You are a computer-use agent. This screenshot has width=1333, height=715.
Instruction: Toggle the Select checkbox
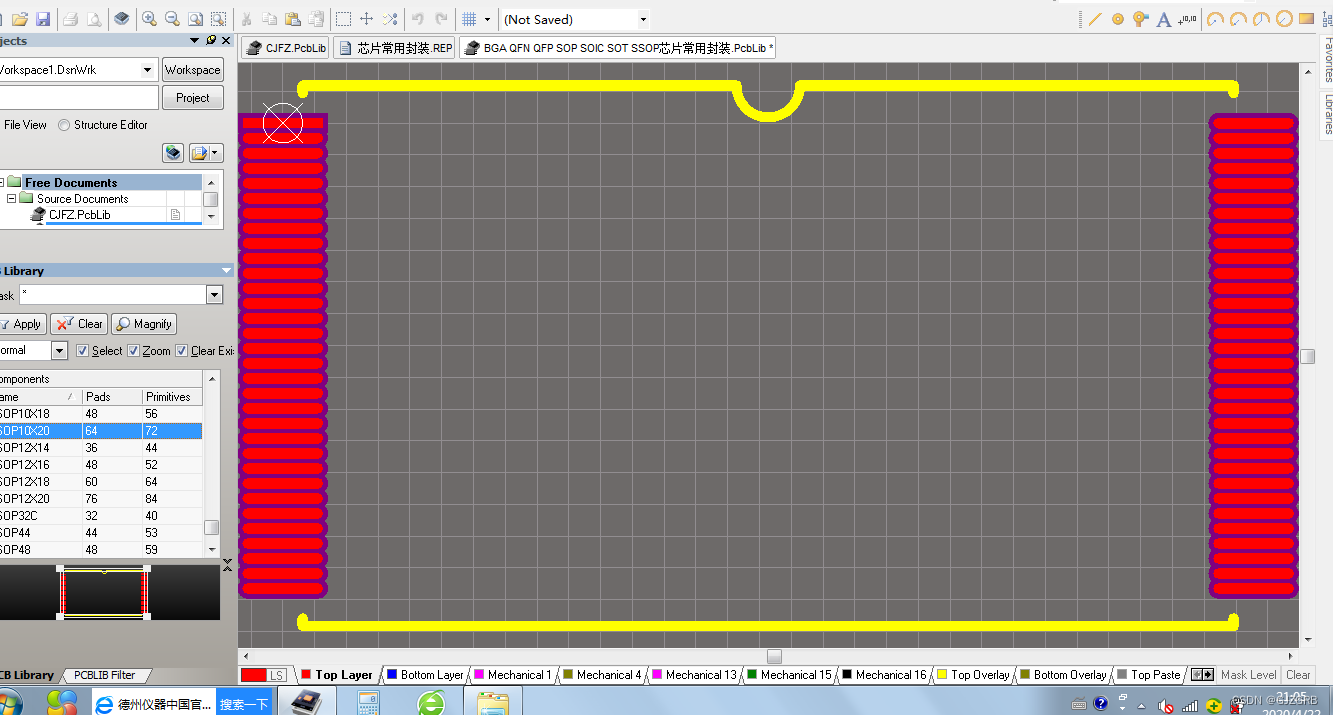point(83,351)
